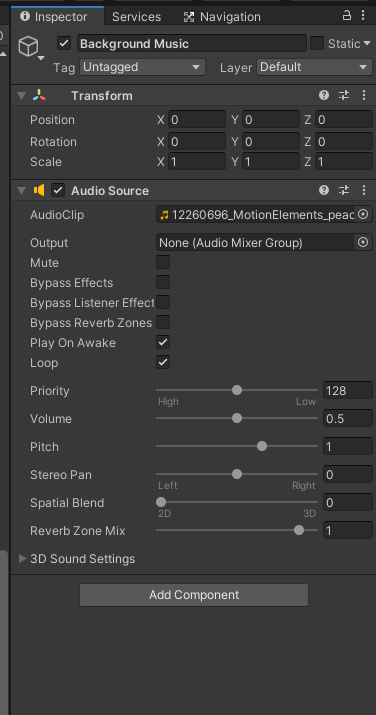Image resolution: width=376 pixels, height=715 pixels.
Task: Click the Spatial Blend value field
Action: click(348, 503)
